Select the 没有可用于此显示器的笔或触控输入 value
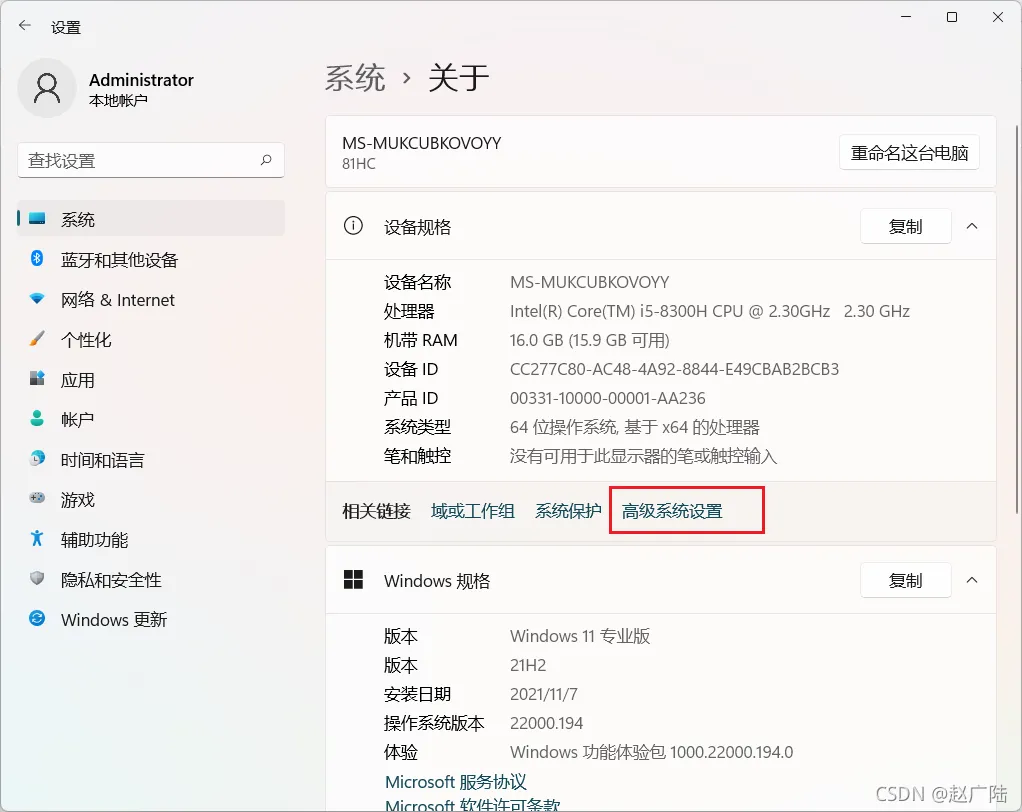This screenshot has width=1022, height=812. 643,456
